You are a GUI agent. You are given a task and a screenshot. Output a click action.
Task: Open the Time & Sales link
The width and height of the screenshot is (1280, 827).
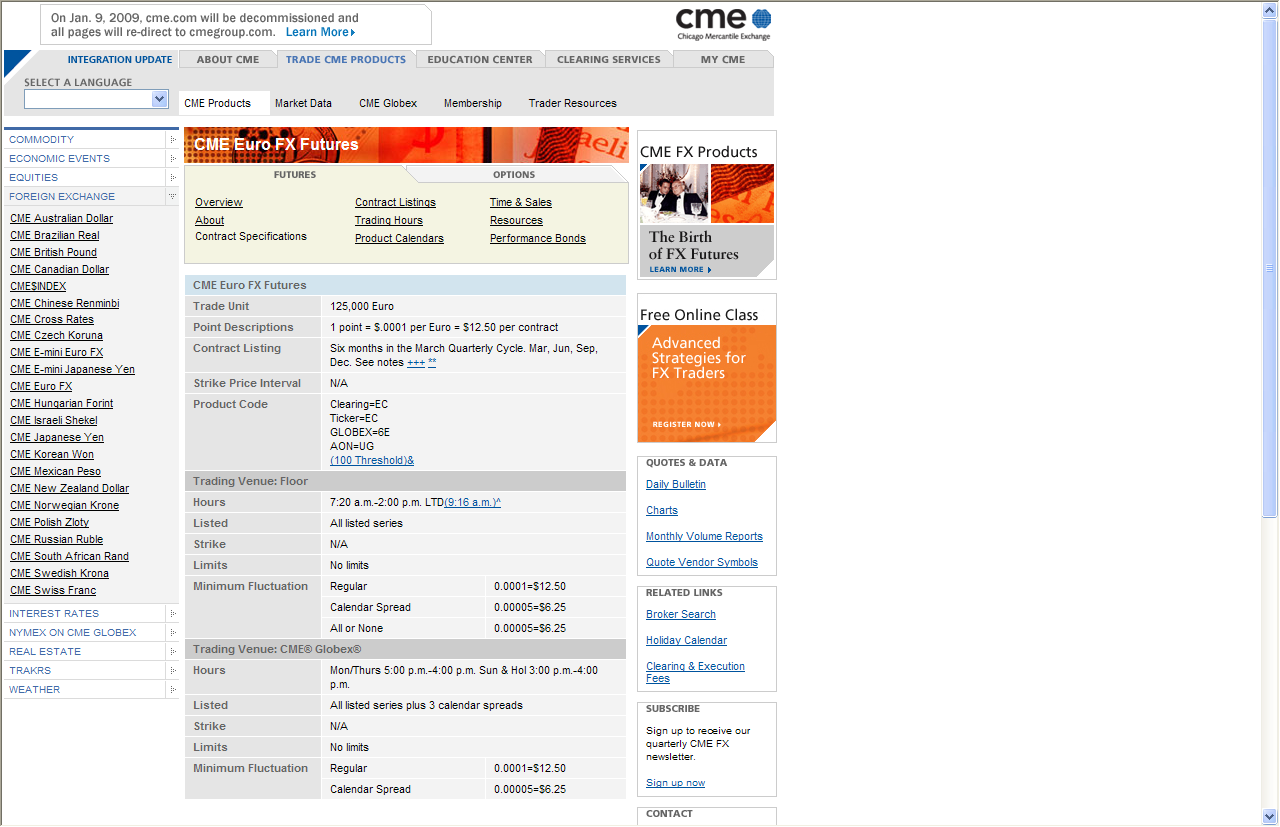[x=521, y=202]
